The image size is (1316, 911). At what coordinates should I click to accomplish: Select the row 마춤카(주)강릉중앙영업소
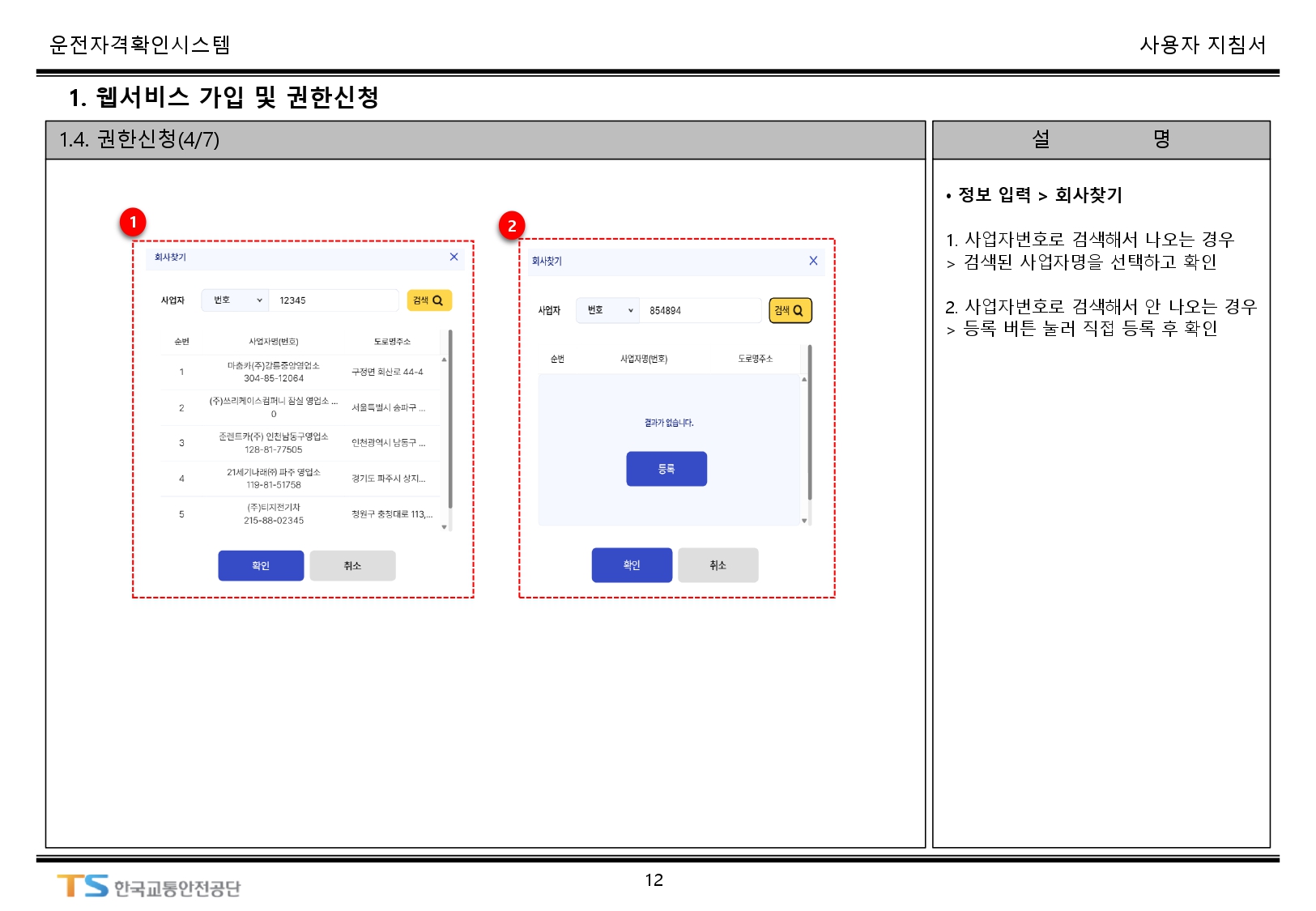pyautogui.click(x=274, y=372)
